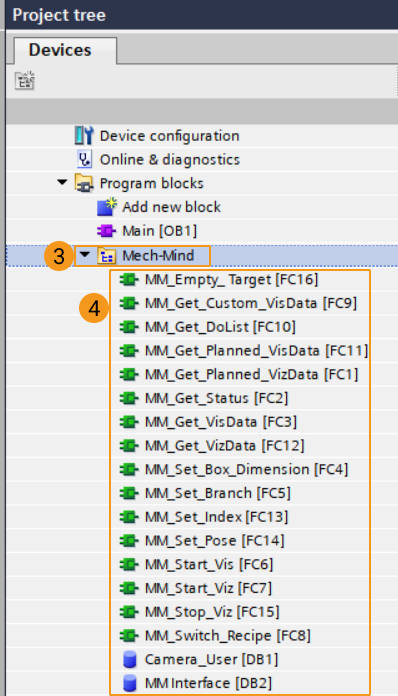Collapse the Mech-Mind group arrow
The height and width of the screenshot is (696, 398).
tap(85, 255)
